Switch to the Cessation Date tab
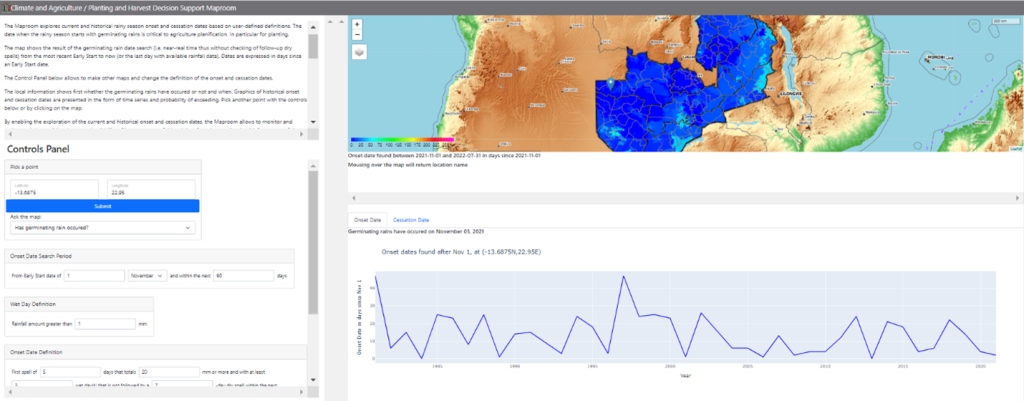Viewport: 1024px width, 401px height. coord(411,219)
